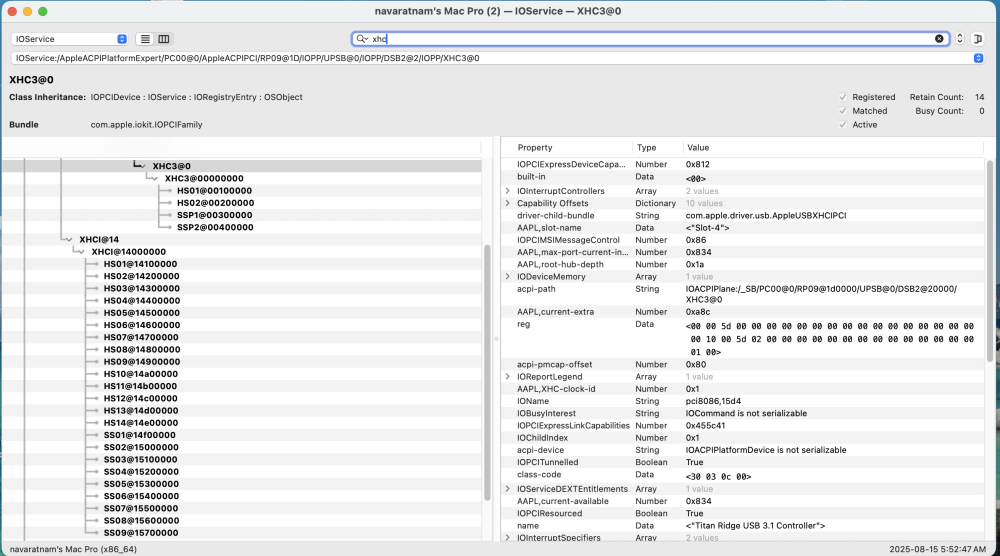Screen dimensions: 1000x556
Task: Select the class-code property row
Action: (x=743, y=475)
